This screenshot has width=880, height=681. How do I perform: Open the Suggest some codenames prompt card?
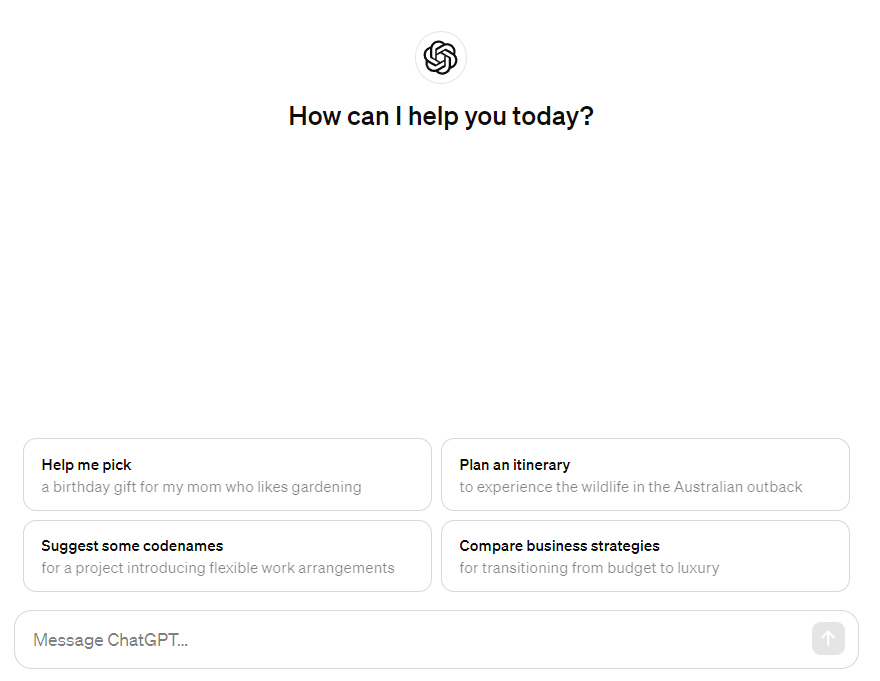coord(227,556)
